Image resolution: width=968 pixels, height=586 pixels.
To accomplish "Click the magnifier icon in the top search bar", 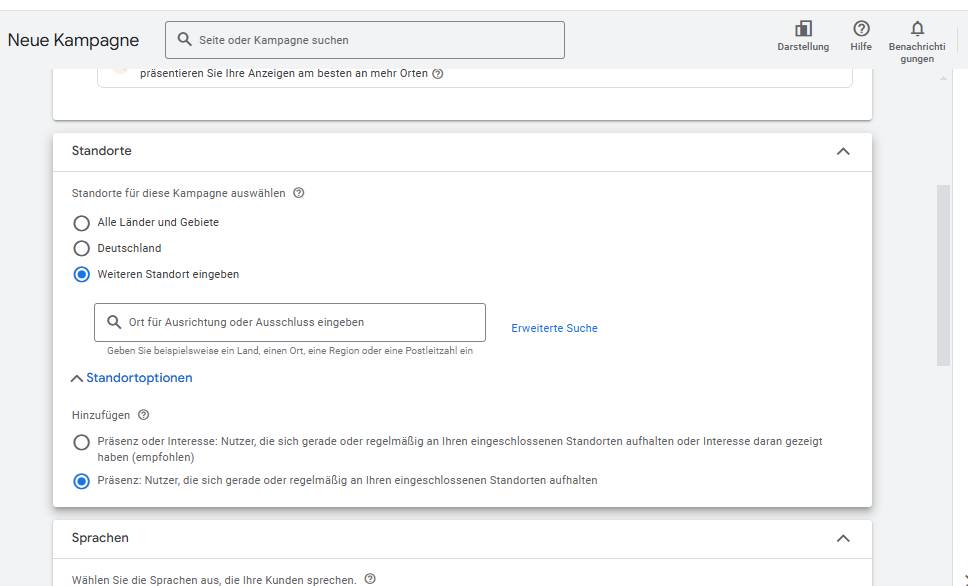I will point(185,40).
